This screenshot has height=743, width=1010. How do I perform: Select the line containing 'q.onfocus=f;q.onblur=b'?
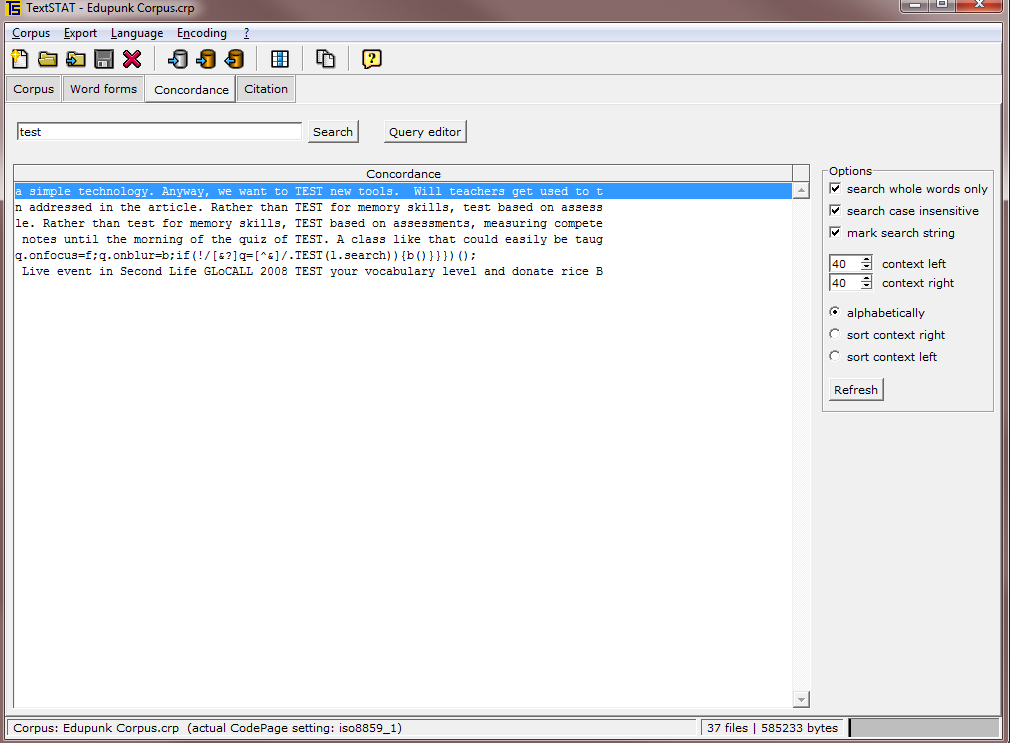coord(403,256)
